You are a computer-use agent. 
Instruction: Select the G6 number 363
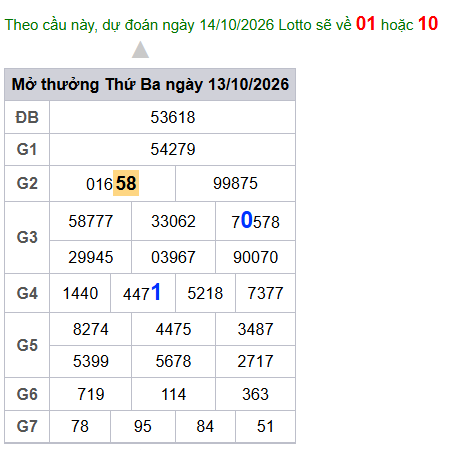point(255,394)
